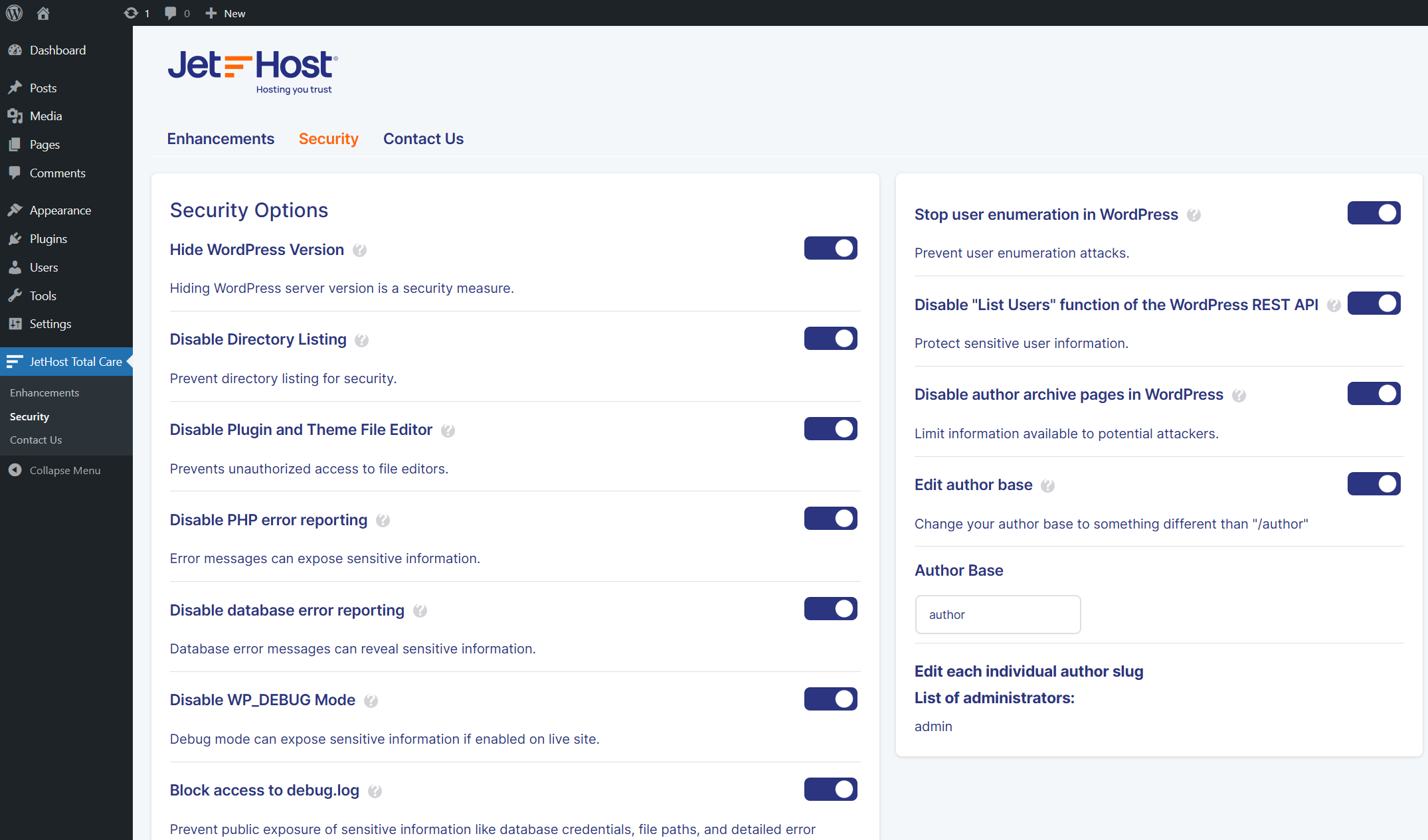Image resolution: width=1428 pixels, height=840 pixels.
Task: Switch to the Enhancements tab
Action: point(221,139)
